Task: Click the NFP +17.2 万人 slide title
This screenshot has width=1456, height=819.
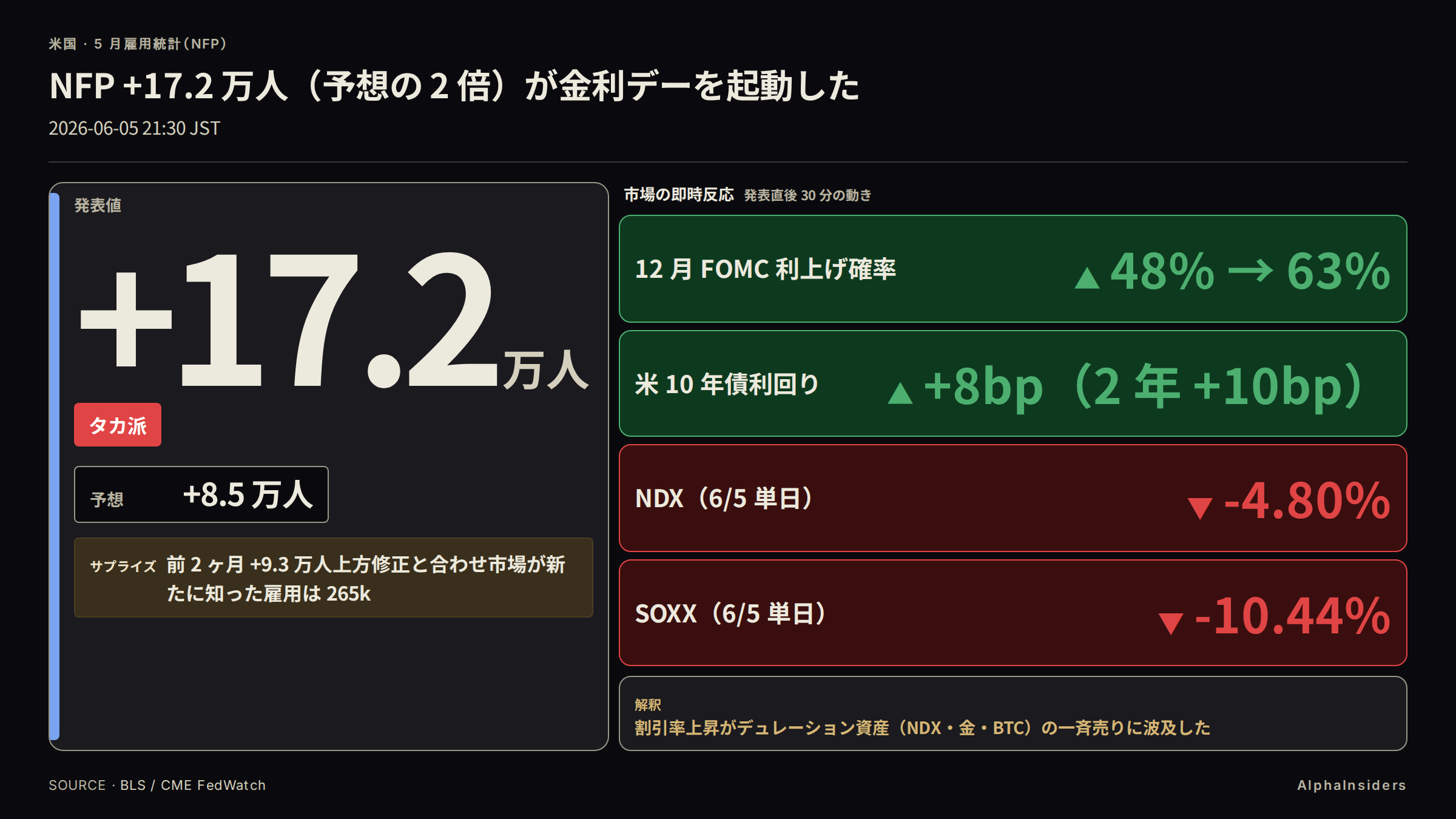Action: coord(454,86)
